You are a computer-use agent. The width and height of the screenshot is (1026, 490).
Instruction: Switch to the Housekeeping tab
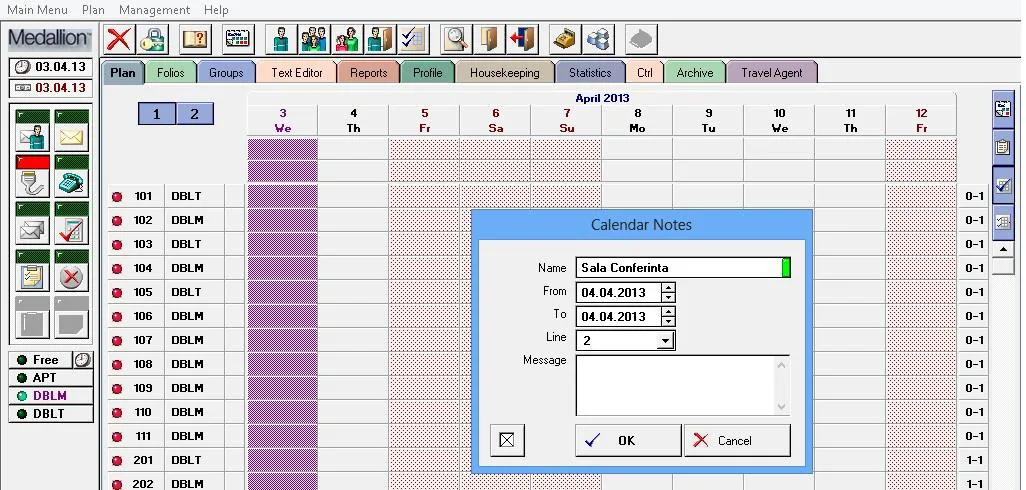click(x=504, y=73)
